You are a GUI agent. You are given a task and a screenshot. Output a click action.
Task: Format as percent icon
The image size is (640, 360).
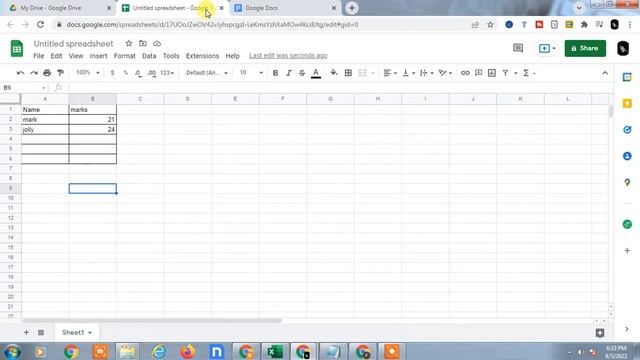(126, 73)
